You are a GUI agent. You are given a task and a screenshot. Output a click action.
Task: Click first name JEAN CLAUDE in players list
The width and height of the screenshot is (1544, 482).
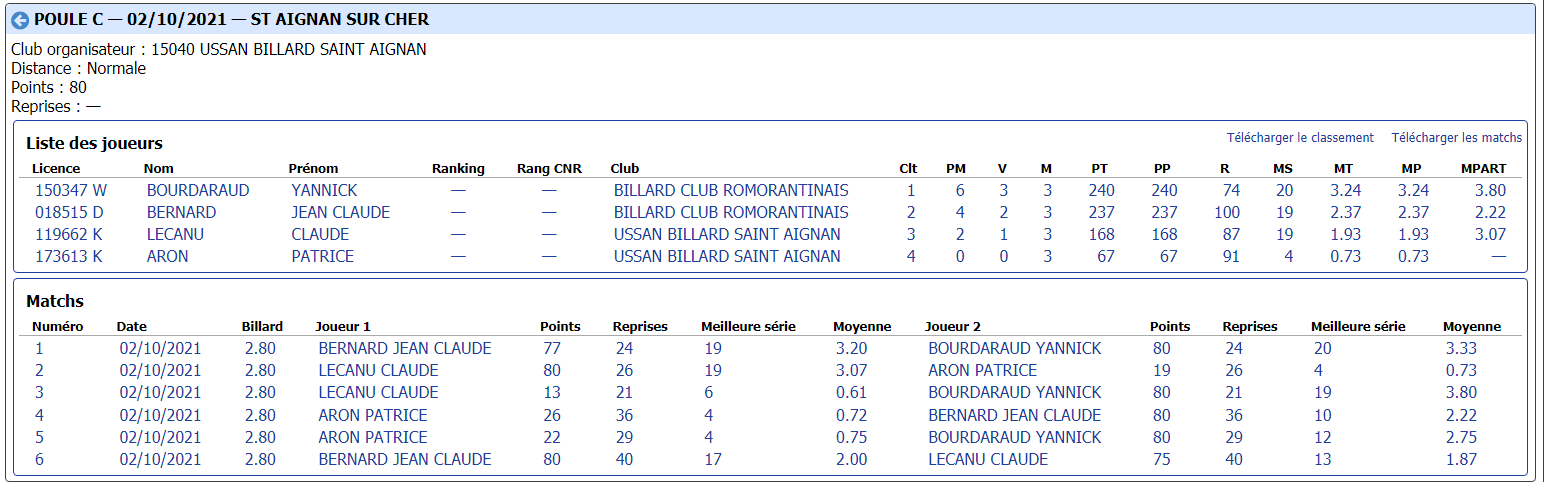[x=340, y=212]
